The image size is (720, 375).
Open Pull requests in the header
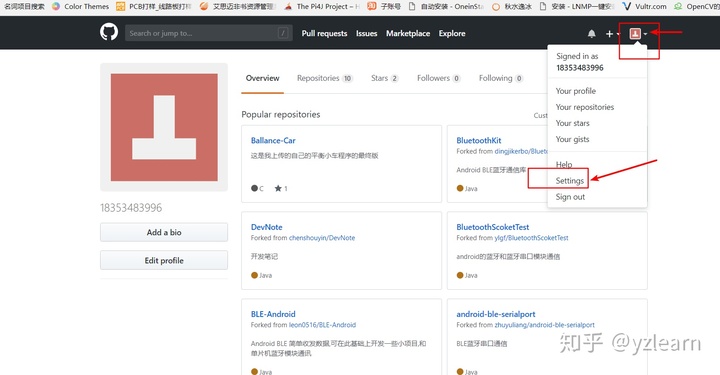point(324,34)
